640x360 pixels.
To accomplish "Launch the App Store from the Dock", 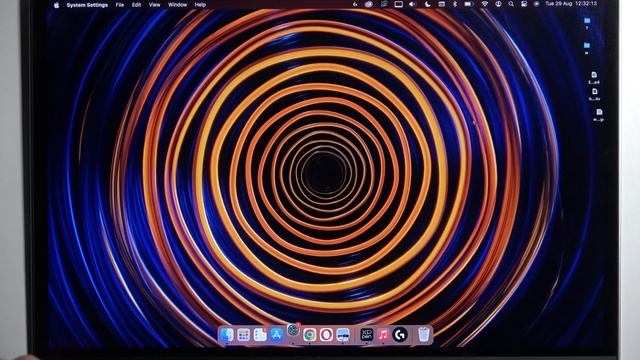I will tap(276, 335).
